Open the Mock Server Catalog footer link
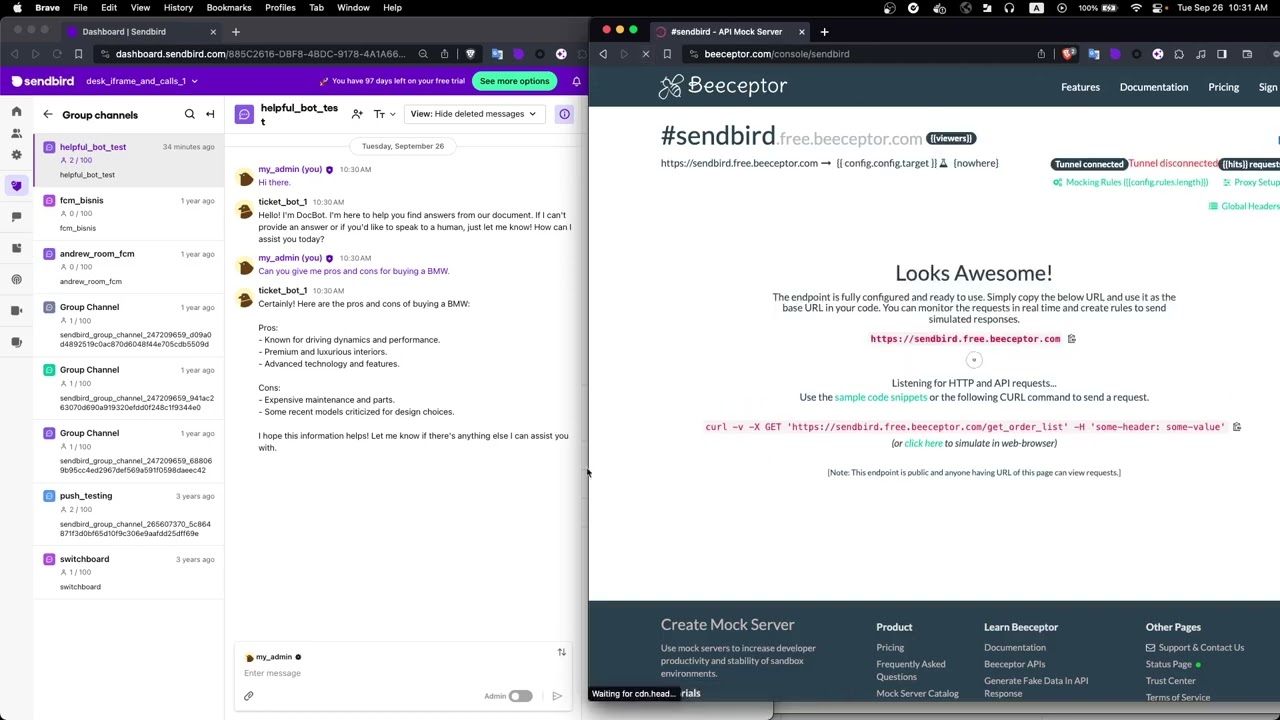 click(x=917, y=693)
